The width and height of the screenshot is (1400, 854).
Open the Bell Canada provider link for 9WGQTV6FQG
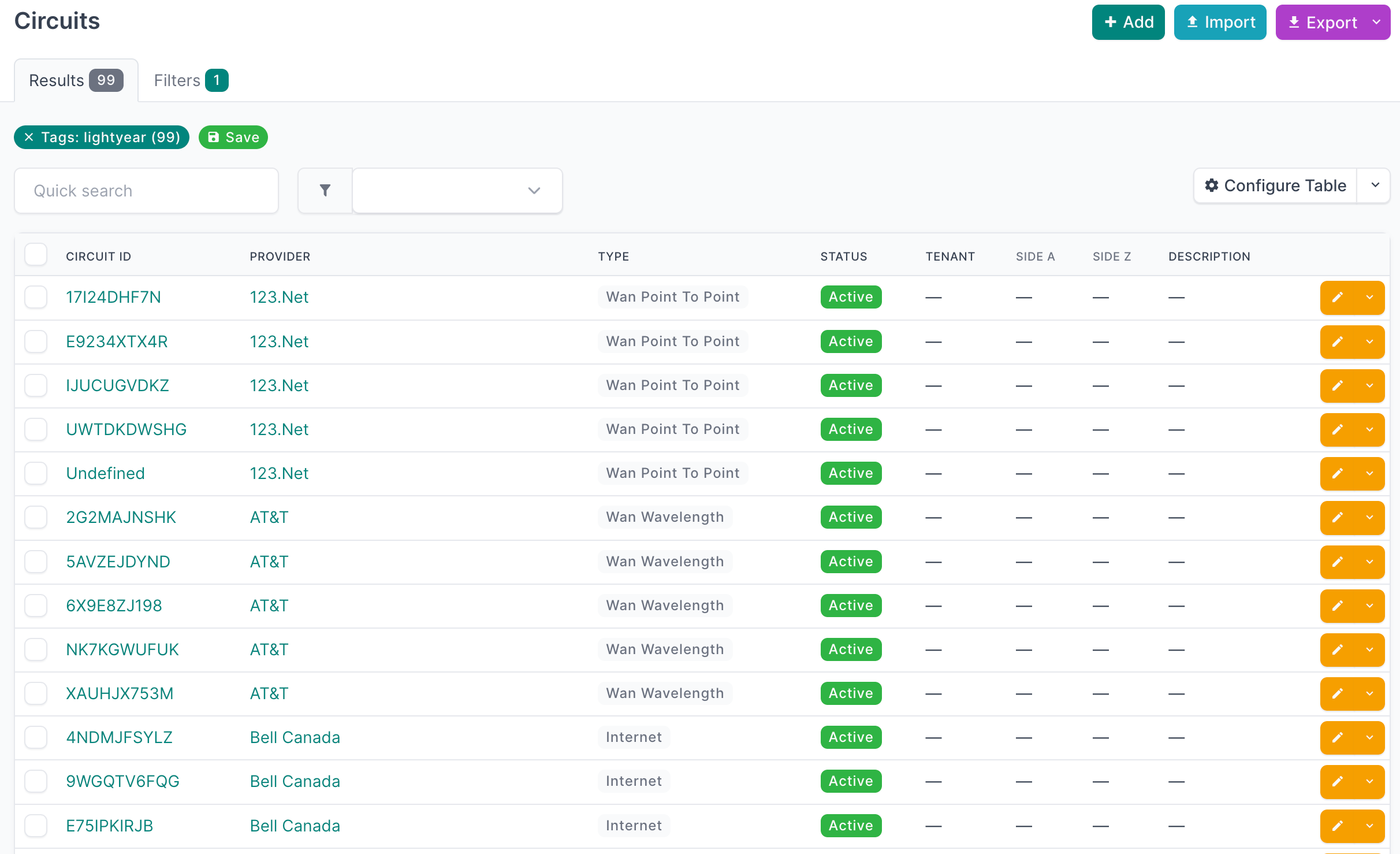(x=295, y=781)
